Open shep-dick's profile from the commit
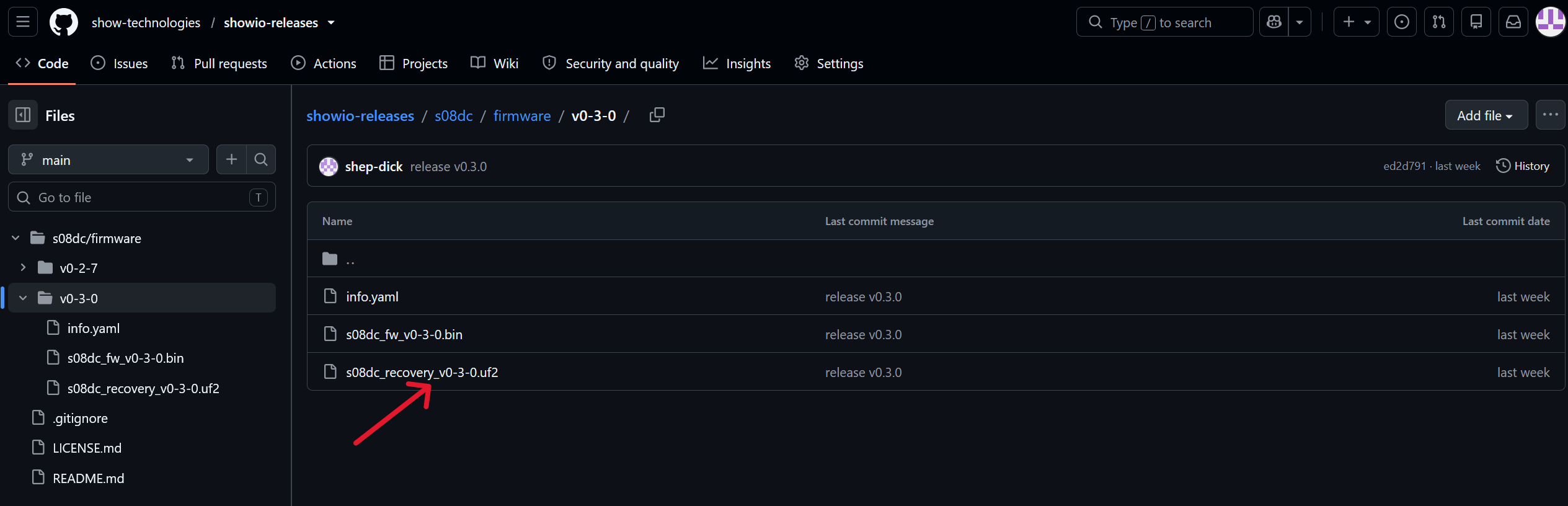Screen dimensions: 1568x506 coord(374,166)
